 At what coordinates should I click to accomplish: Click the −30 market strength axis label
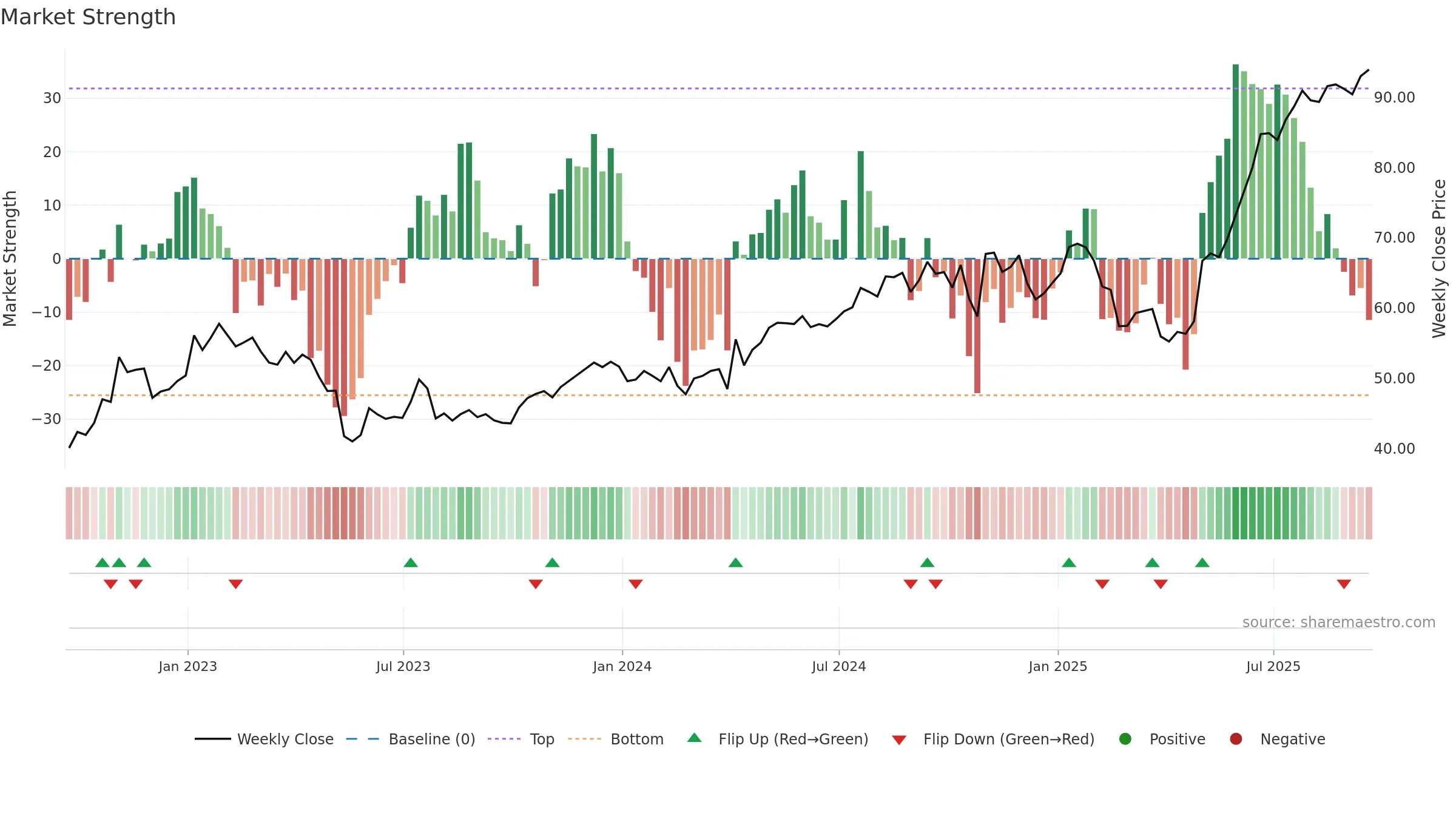47,419
